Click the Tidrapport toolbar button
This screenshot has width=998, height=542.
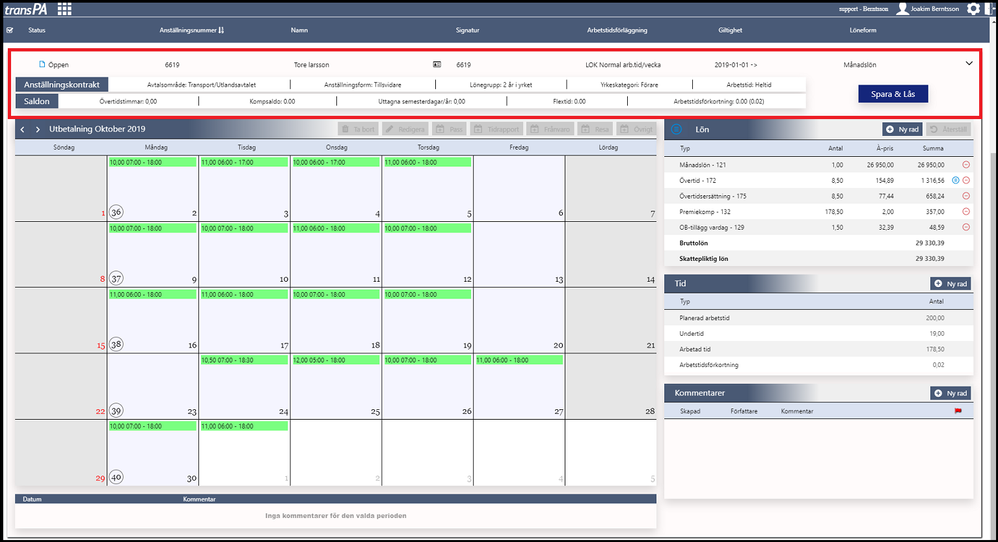click(x=496, y=129)
